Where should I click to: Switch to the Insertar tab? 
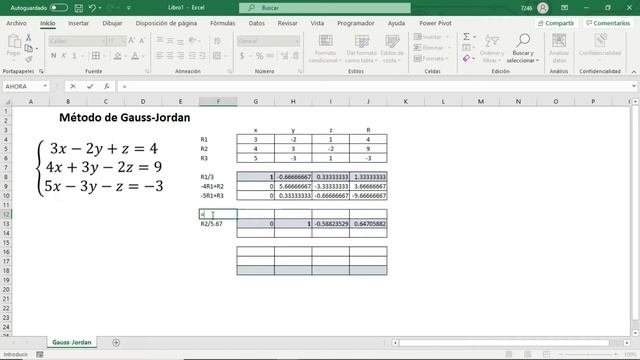pyautogui.click(x=78, y=23)
